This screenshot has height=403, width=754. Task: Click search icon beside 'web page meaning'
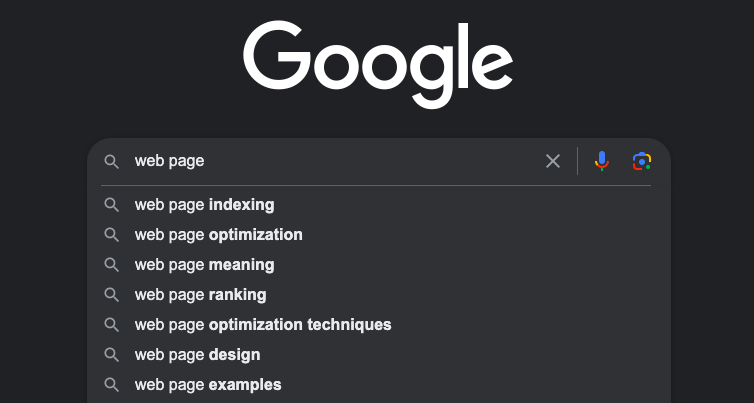coord(113,265)
